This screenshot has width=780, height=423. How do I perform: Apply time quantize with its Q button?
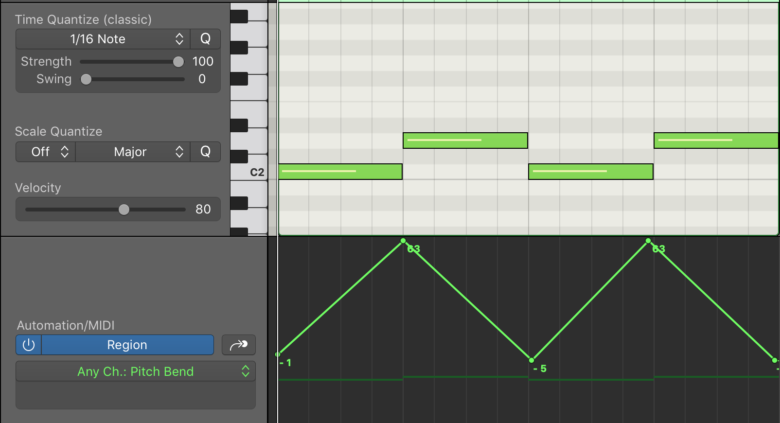(205, 39)
